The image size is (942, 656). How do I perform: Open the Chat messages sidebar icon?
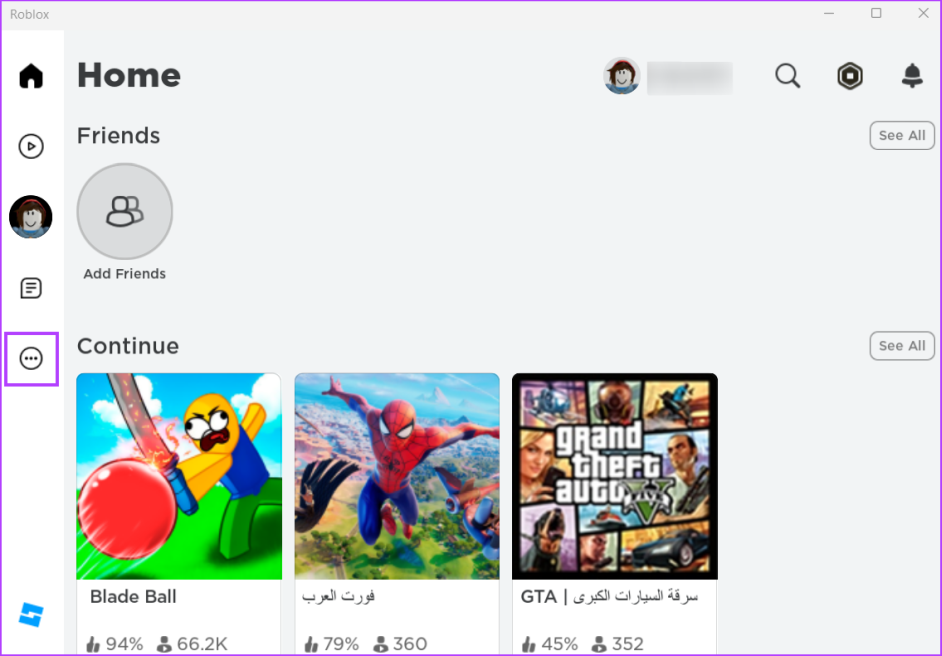coord(31,289)
